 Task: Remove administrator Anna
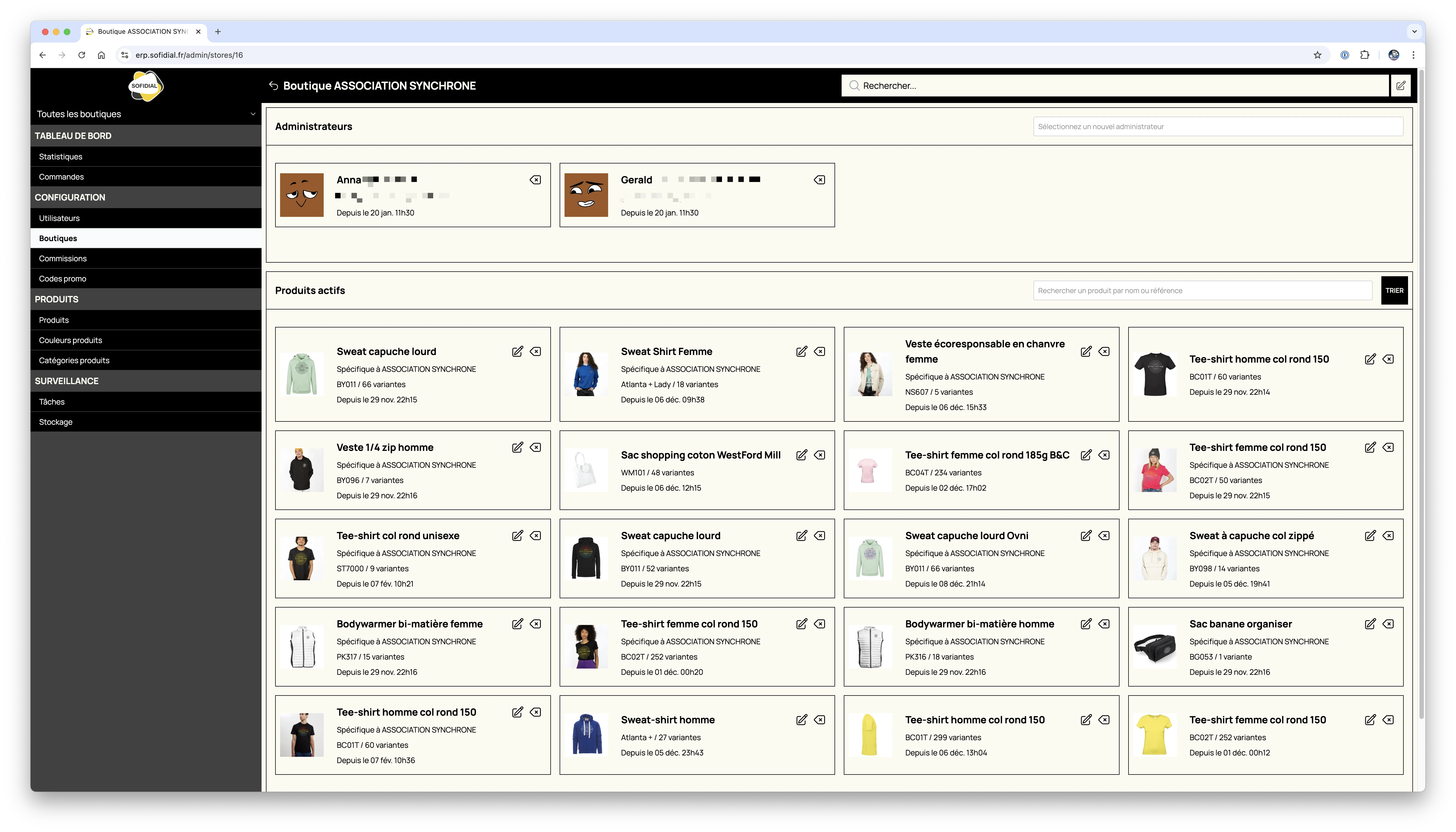click(535, 180)
